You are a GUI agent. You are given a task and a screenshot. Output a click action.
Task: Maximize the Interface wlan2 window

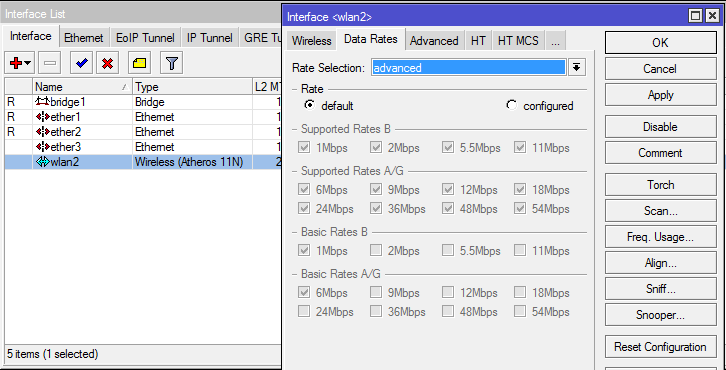click(695, 16)
